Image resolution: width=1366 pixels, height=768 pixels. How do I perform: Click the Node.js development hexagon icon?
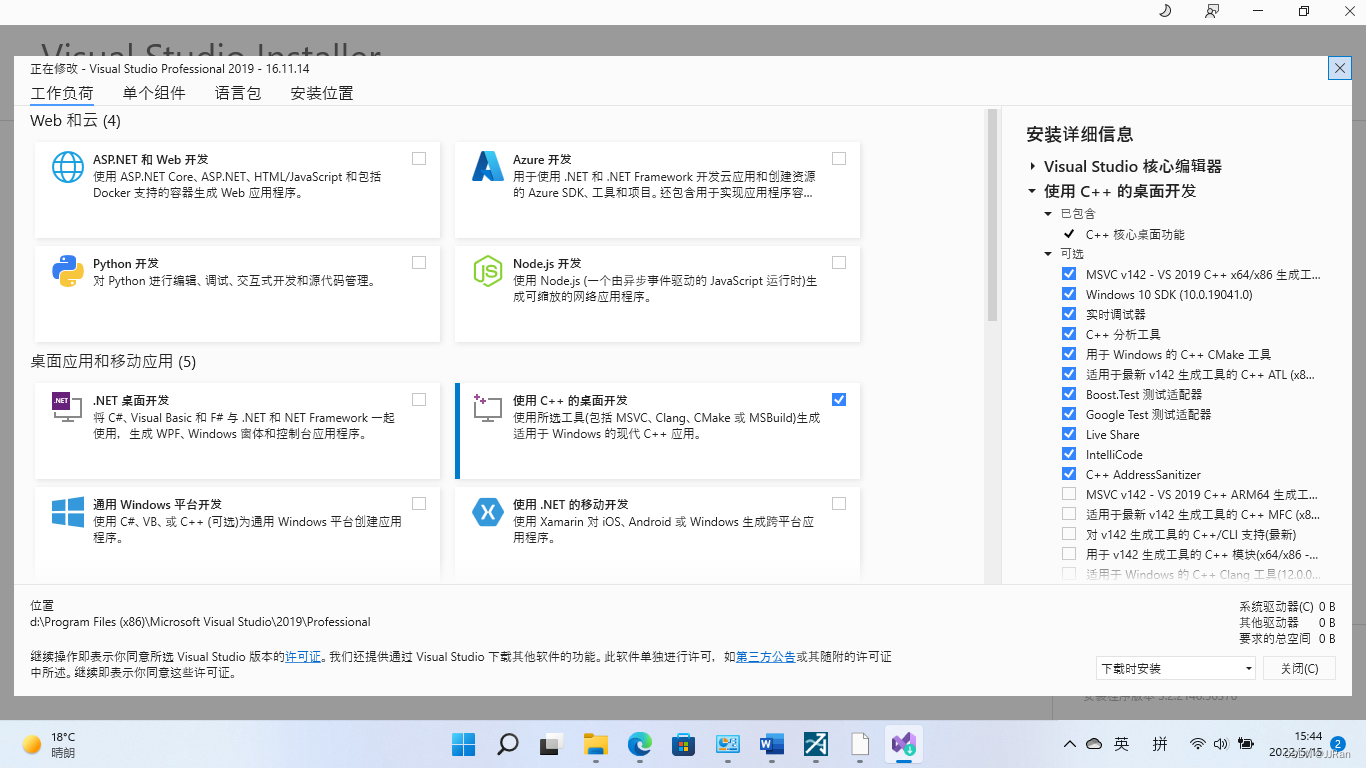[x=488, y=271]
